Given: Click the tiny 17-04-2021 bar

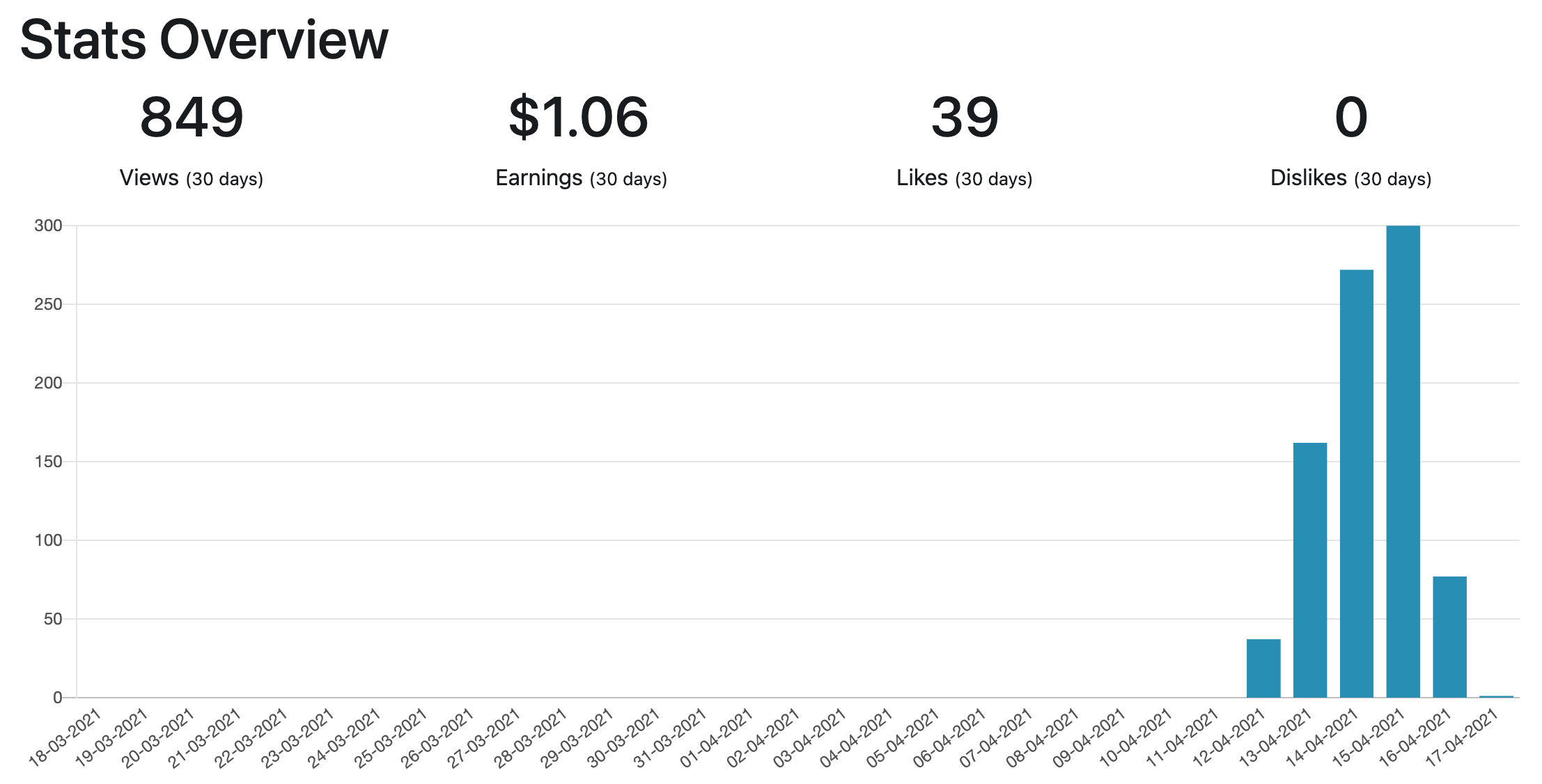Looking at the screenshot, I should point(1496,696).
